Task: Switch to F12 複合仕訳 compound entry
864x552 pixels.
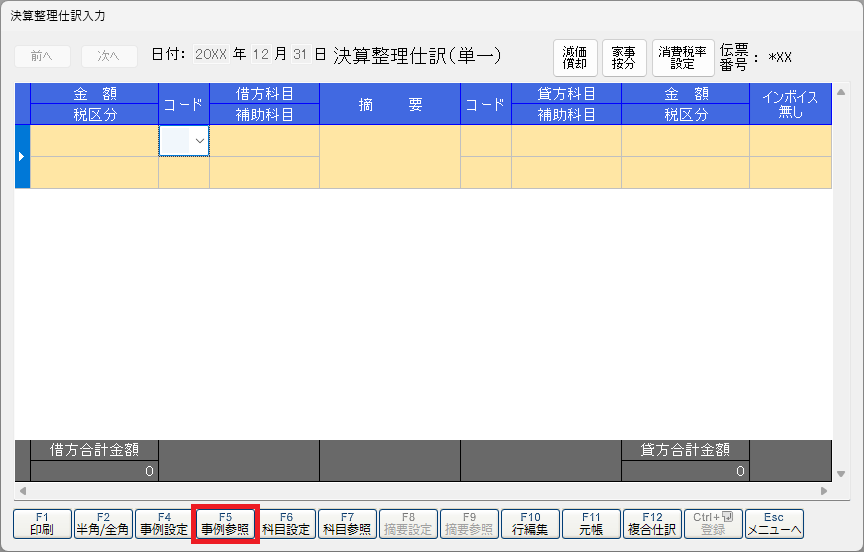Action: (652, 523)
